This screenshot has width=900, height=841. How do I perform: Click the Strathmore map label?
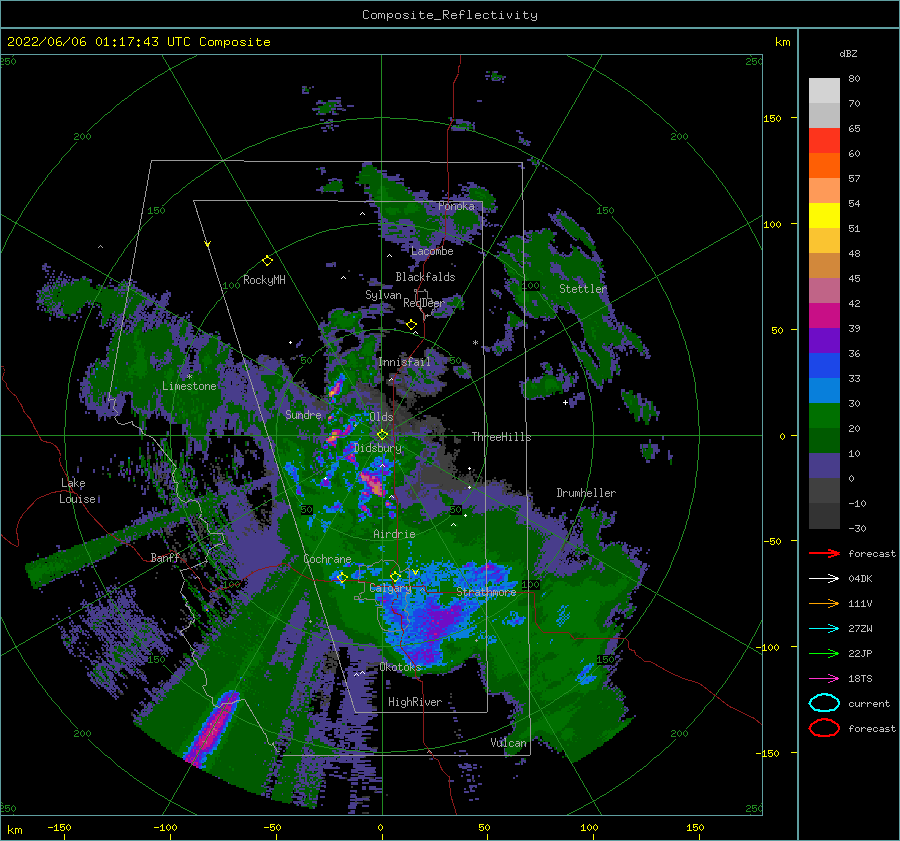point(486,592)
